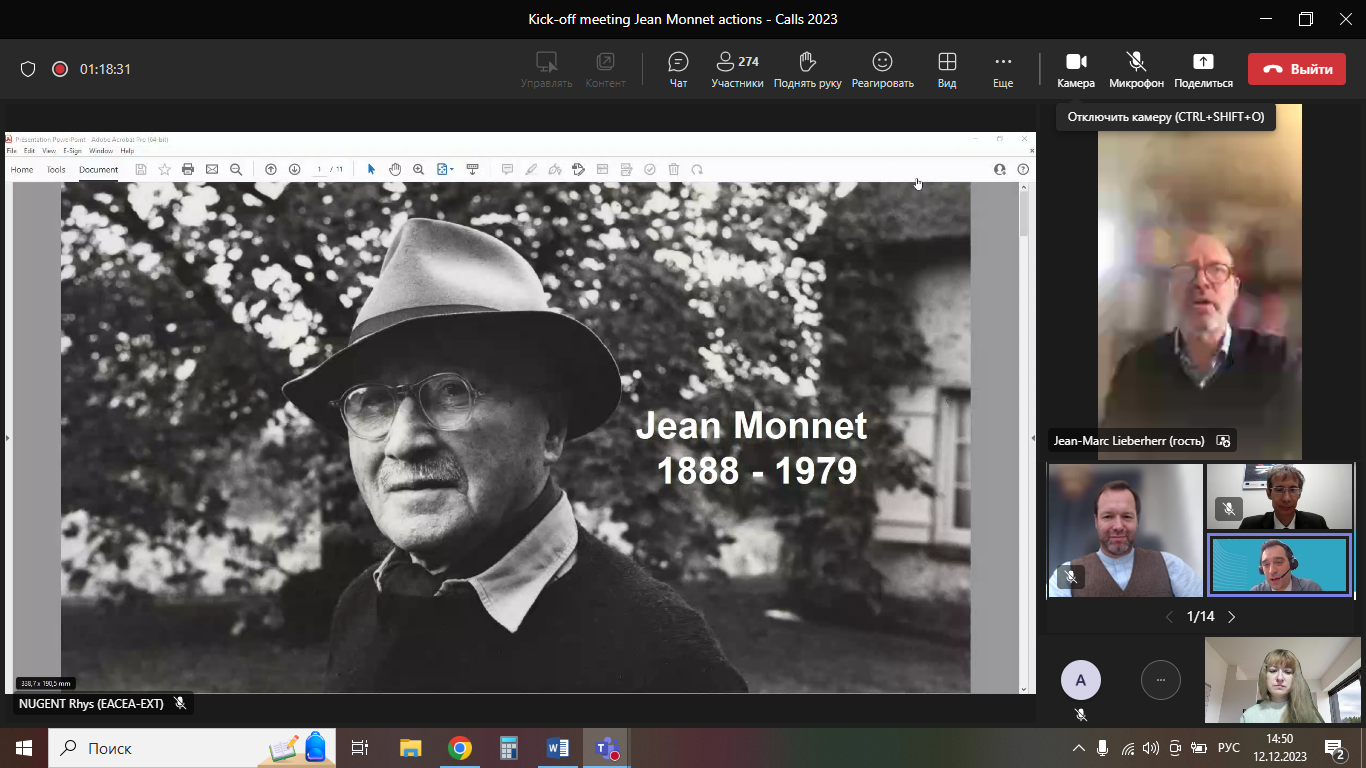Show the participants list (274)
The image size is (1366, 768).
point(737,69)
